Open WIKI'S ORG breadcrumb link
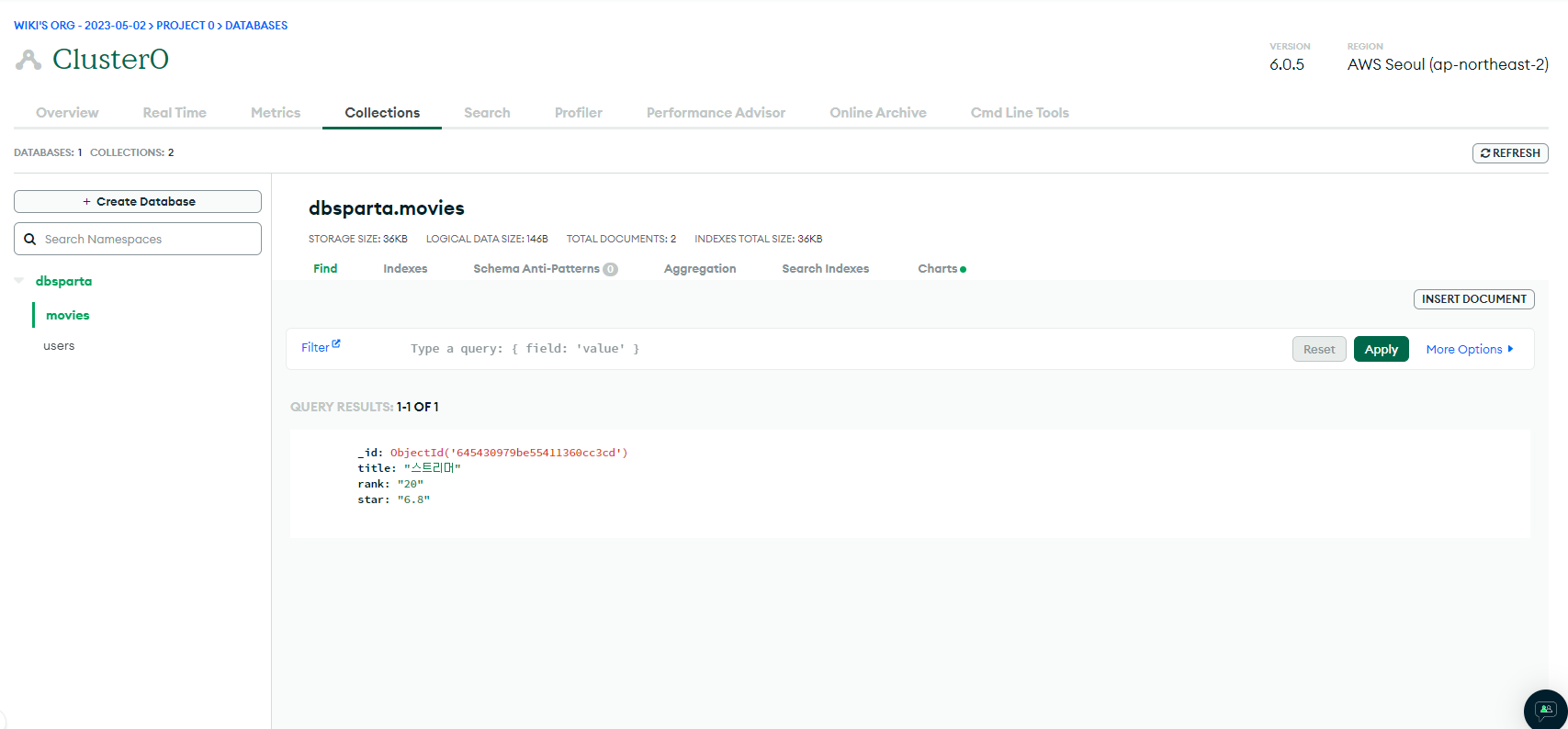 point(80,26)
